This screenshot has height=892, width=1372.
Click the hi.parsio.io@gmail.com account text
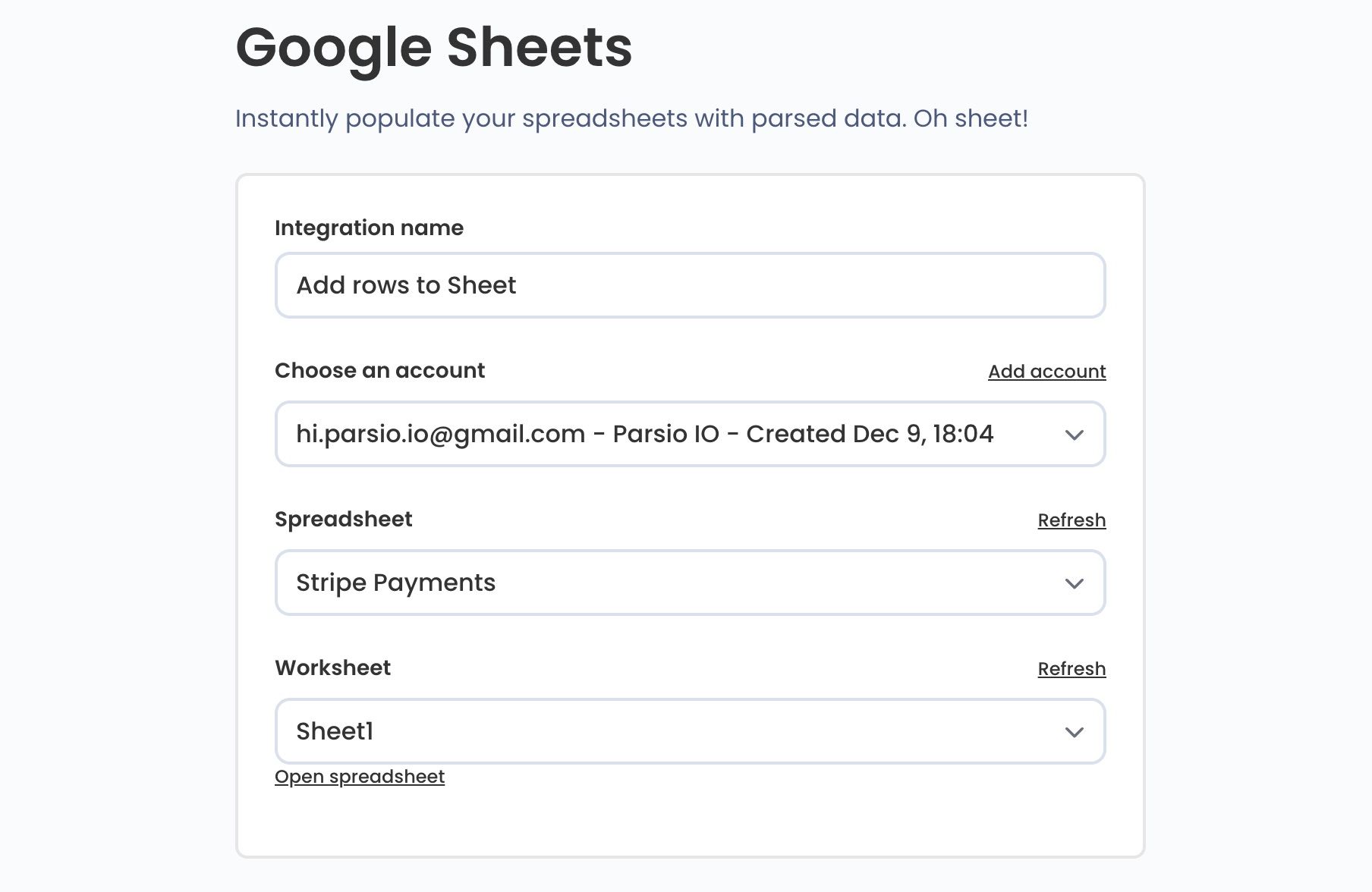(440, 434)
